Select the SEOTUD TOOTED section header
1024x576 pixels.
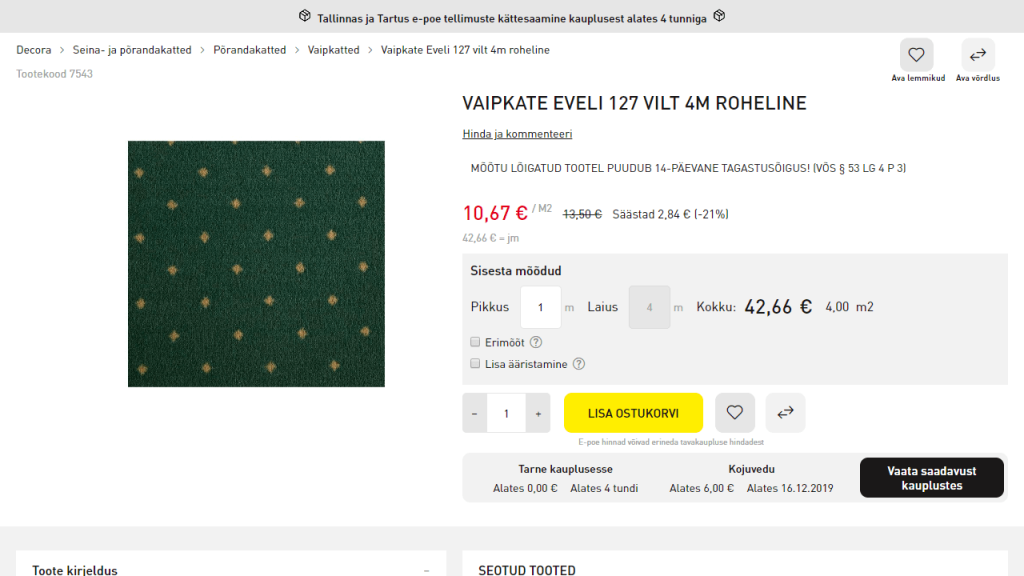point(526,569)
